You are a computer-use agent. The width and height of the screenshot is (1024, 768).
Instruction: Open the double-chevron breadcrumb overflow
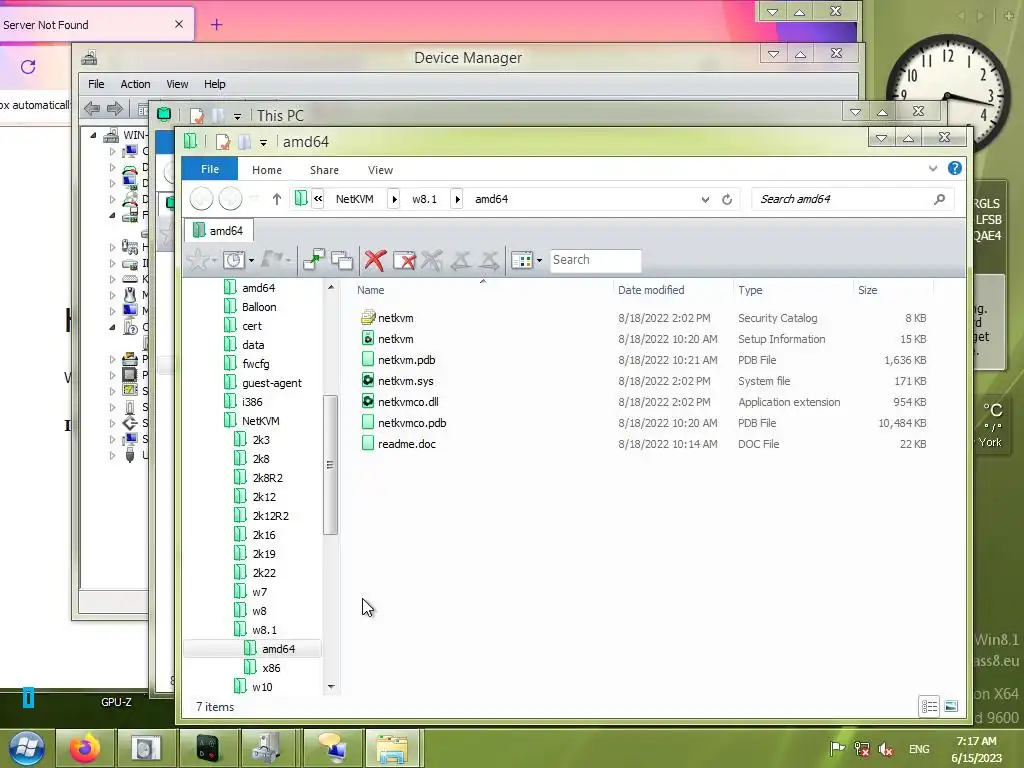[x=318, y=199]
